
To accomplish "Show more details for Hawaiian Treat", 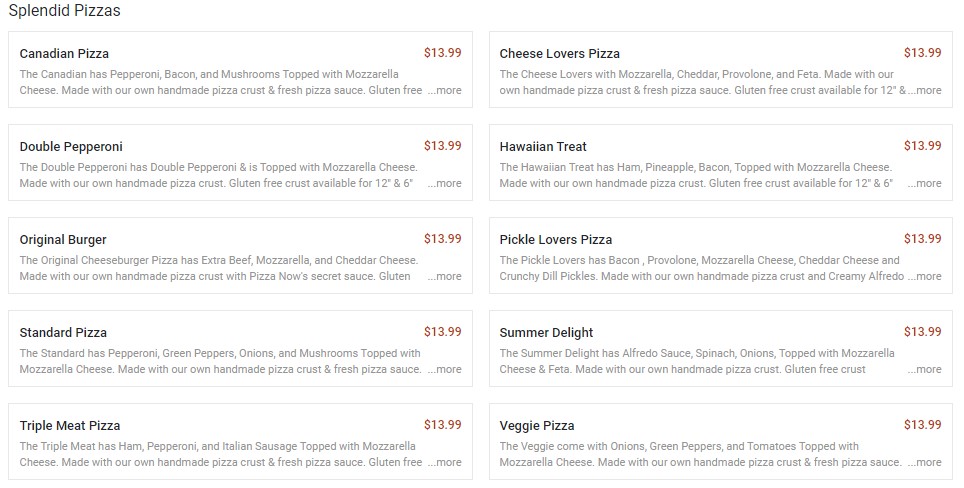I will tap(925, 184).
